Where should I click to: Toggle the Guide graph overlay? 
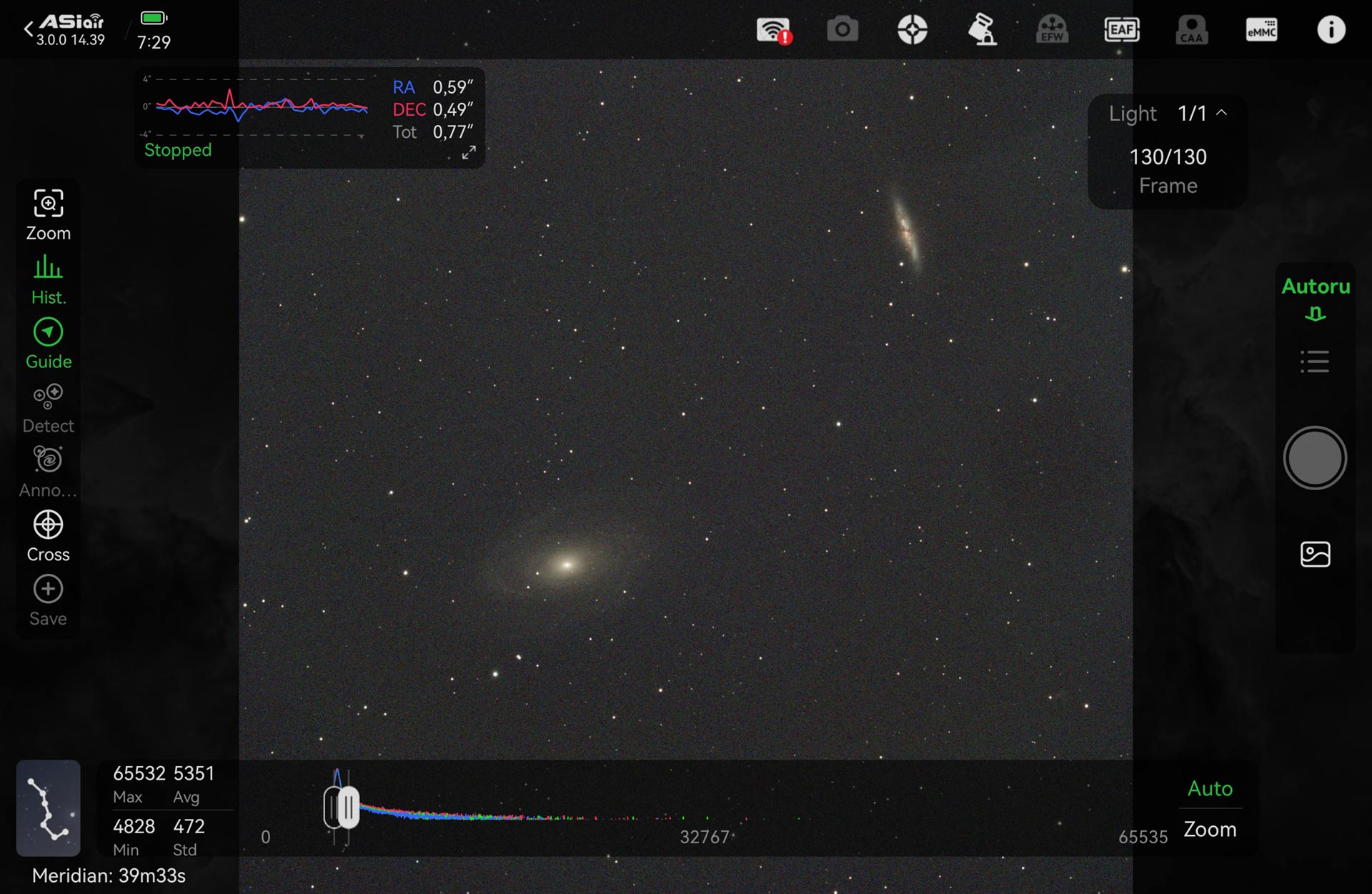pyautogui.click(x=49, y=344)
